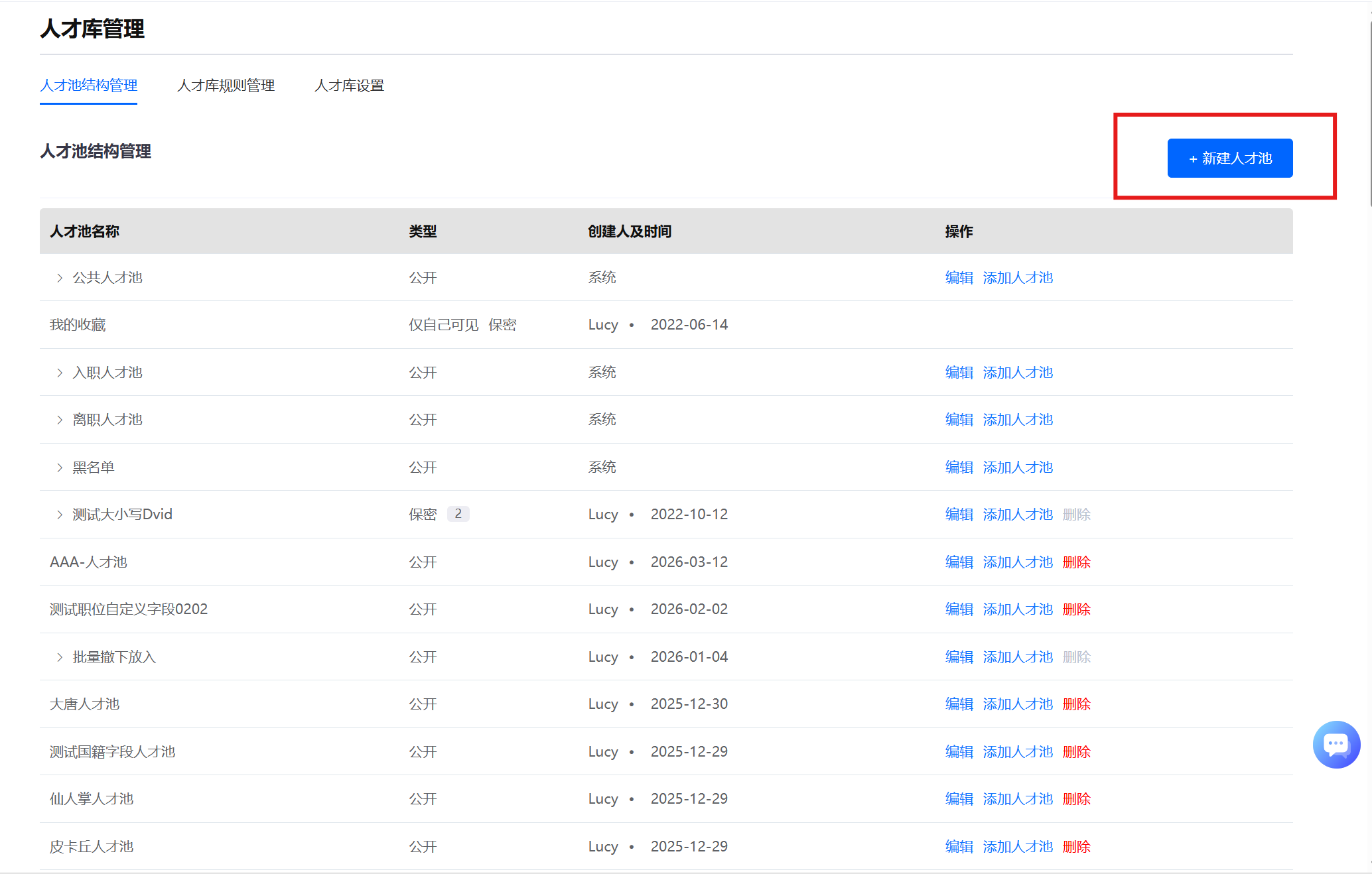This screenshot has width=1372, height=874.
Task: Click the 大唐人才池 name cell
Action: coord(84,704)
